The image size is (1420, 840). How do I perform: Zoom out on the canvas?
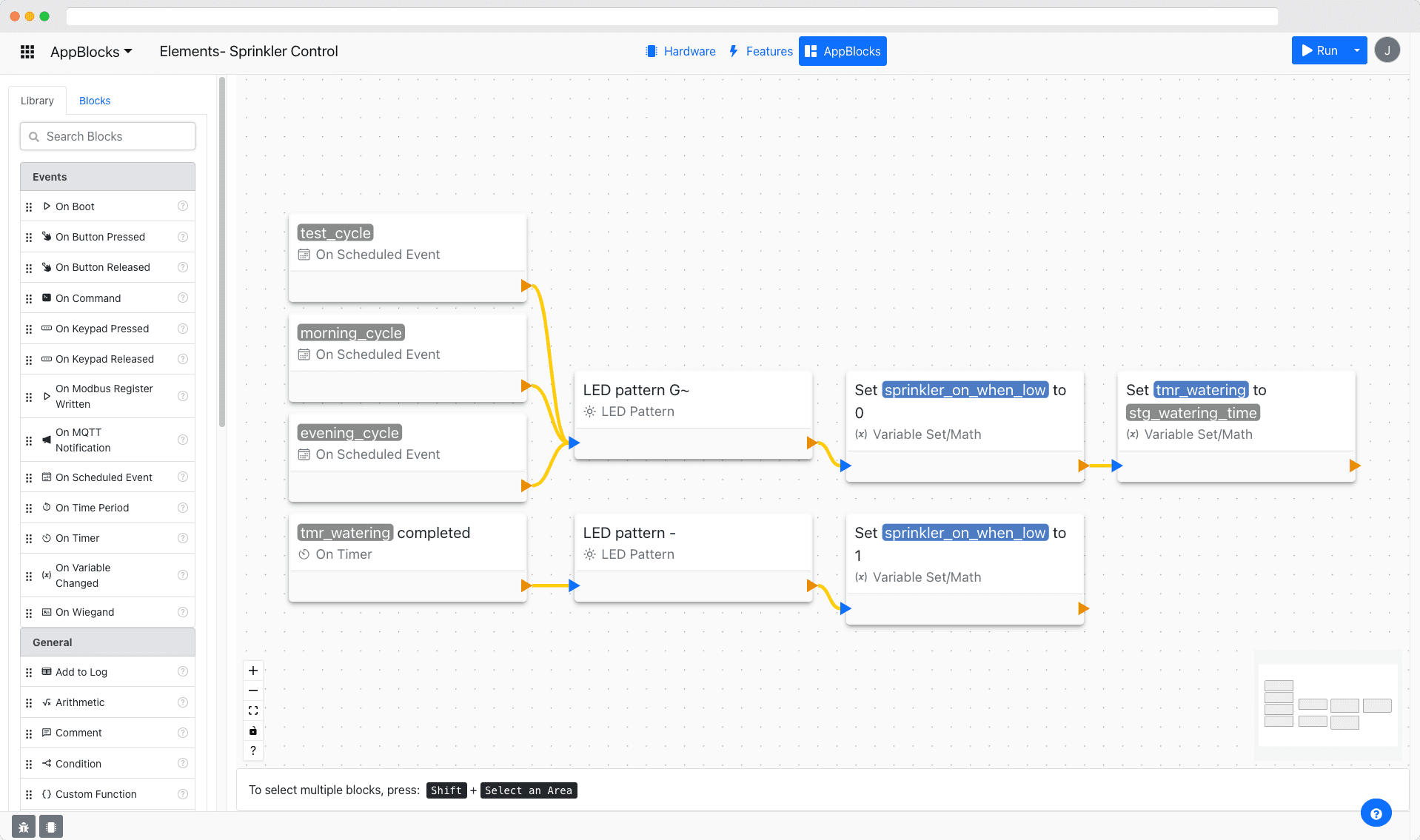[252, 690]
